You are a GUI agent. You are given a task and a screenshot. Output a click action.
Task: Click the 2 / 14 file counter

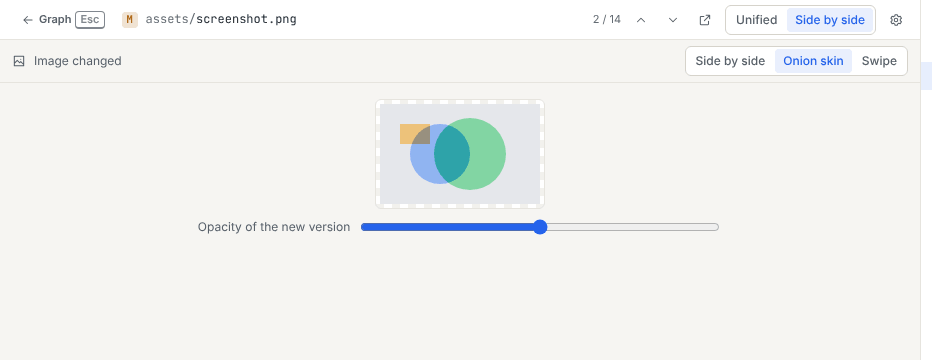[607, 20]
